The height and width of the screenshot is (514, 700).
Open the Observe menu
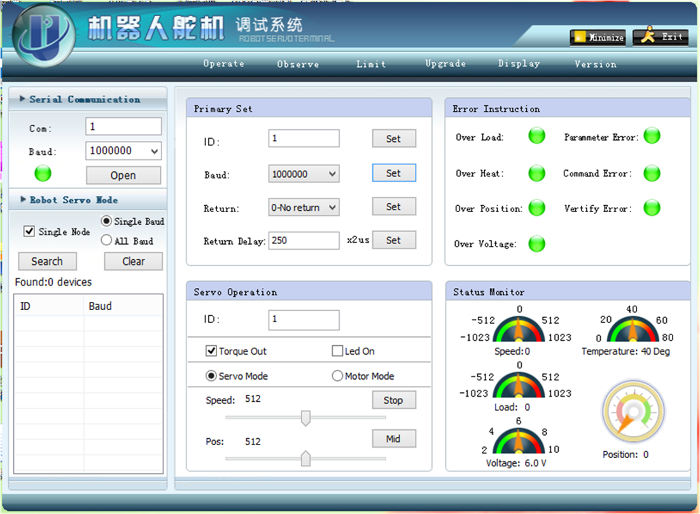298,64
